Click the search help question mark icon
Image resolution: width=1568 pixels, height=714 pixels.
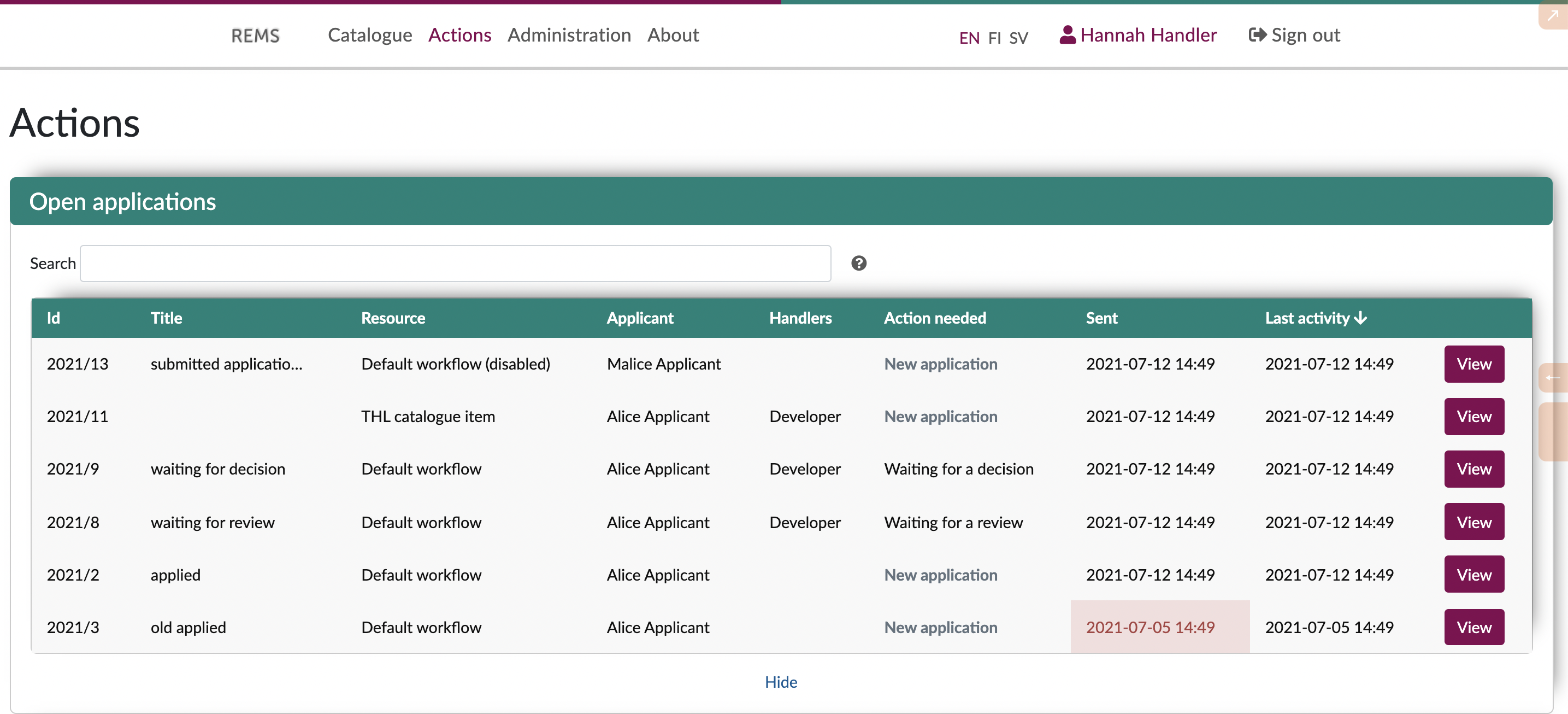[x=858, y=263]
